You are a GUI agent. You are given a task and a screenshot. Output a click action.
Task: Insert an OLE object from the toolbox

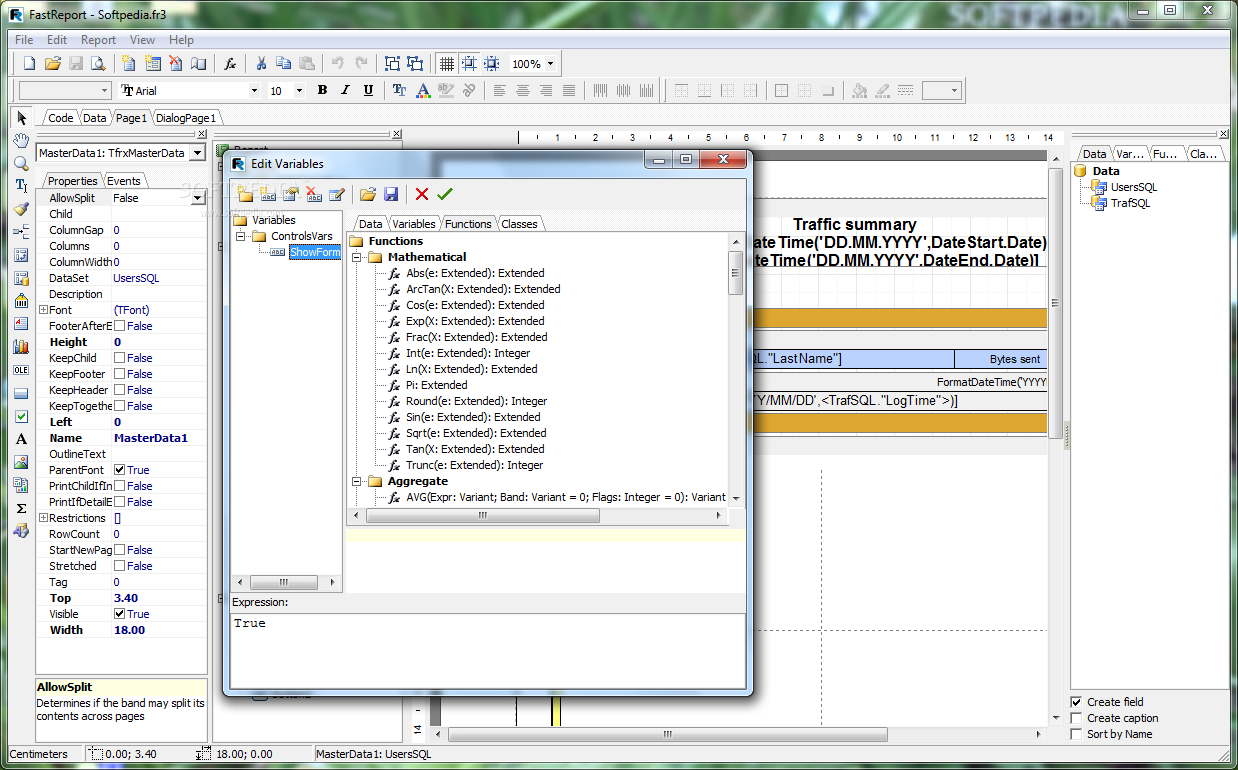21,370
